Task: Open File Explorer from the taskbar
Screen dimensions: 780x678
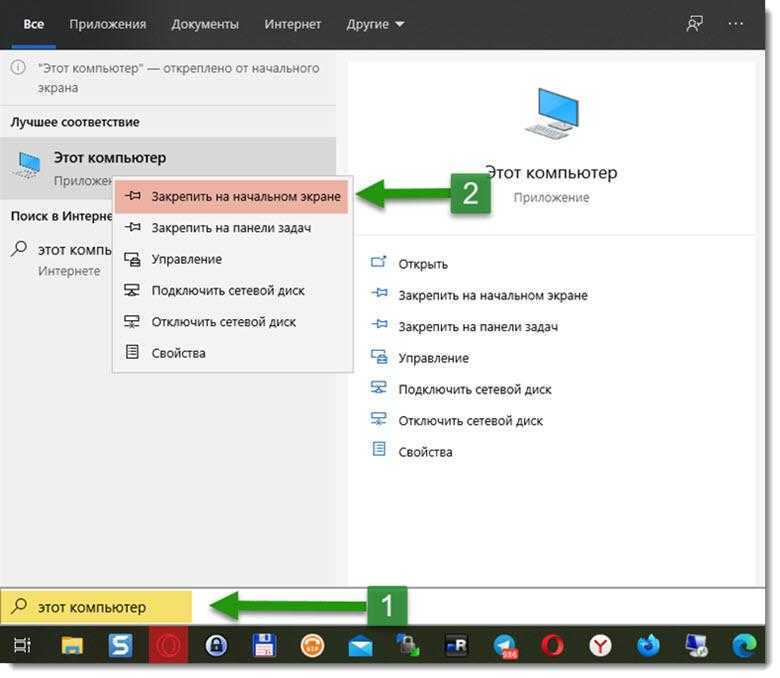Action: 72,646
